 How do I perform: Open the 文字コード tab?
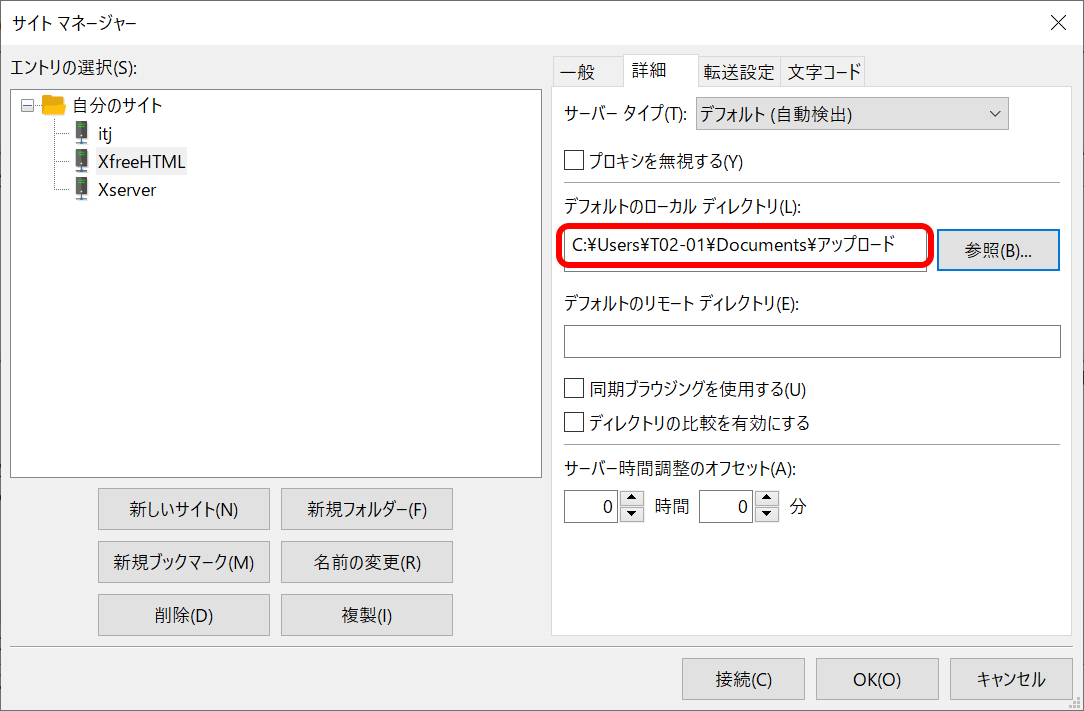click(823, 72)
